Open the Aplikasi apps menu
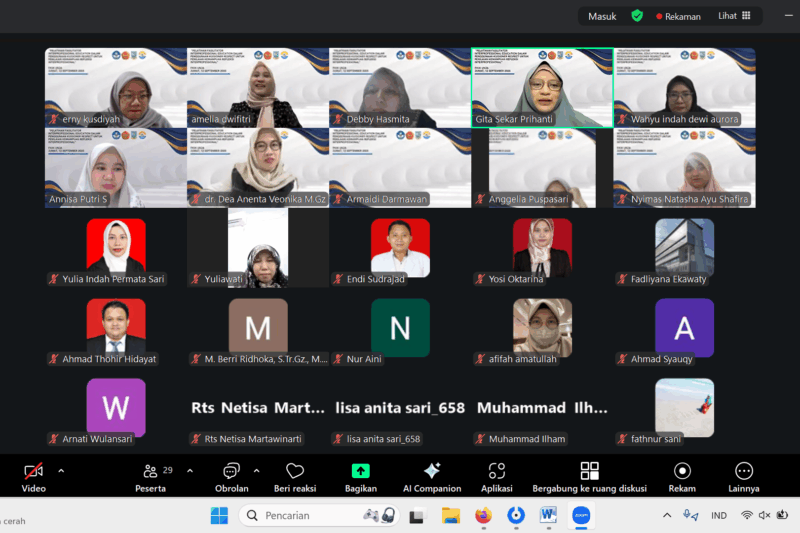This screenshot has height=533, width=800. [x=496, y=477]
